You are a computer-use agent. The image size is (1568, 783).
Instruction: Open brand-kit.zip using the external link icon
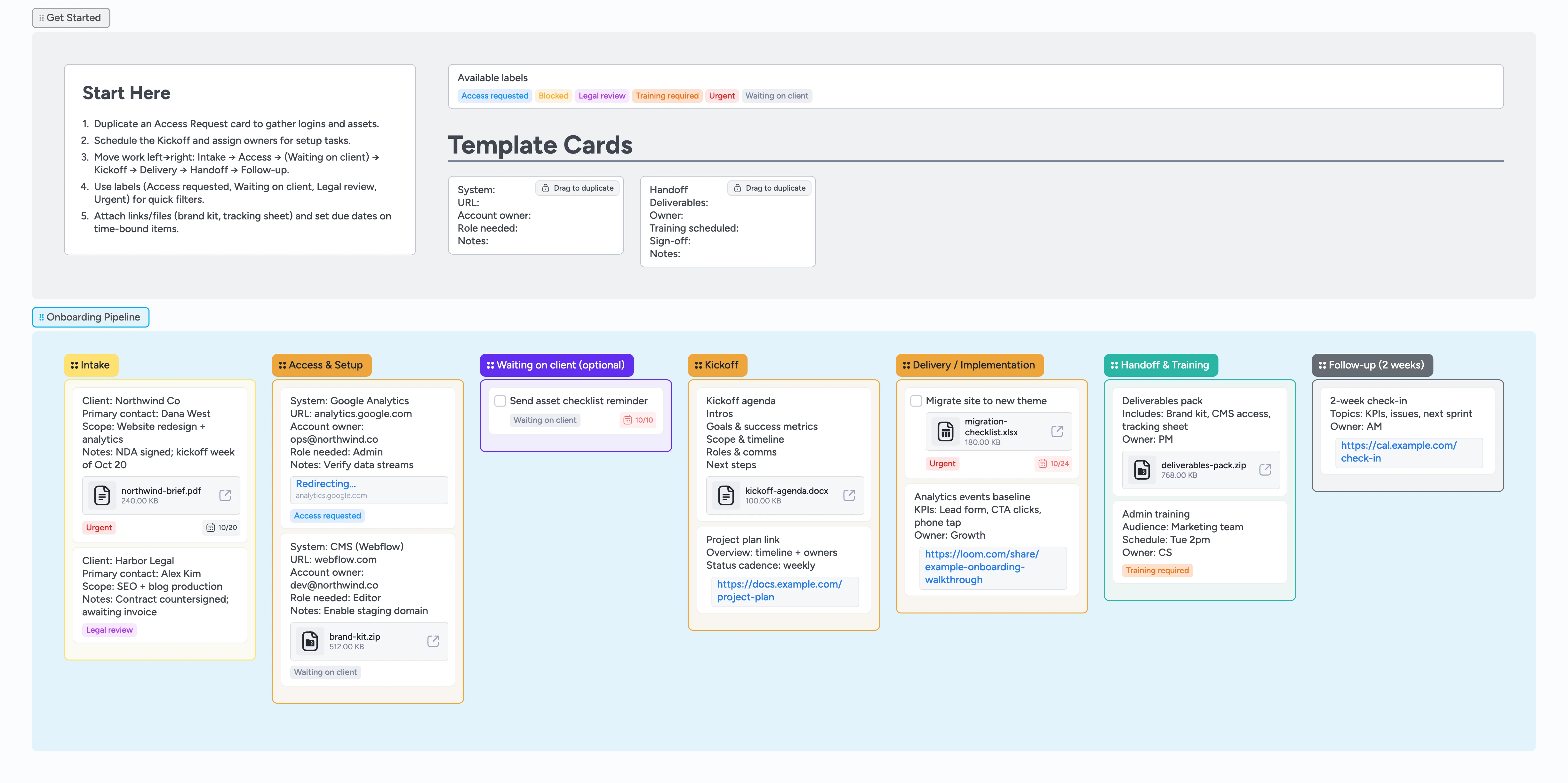tap(433, 641)
